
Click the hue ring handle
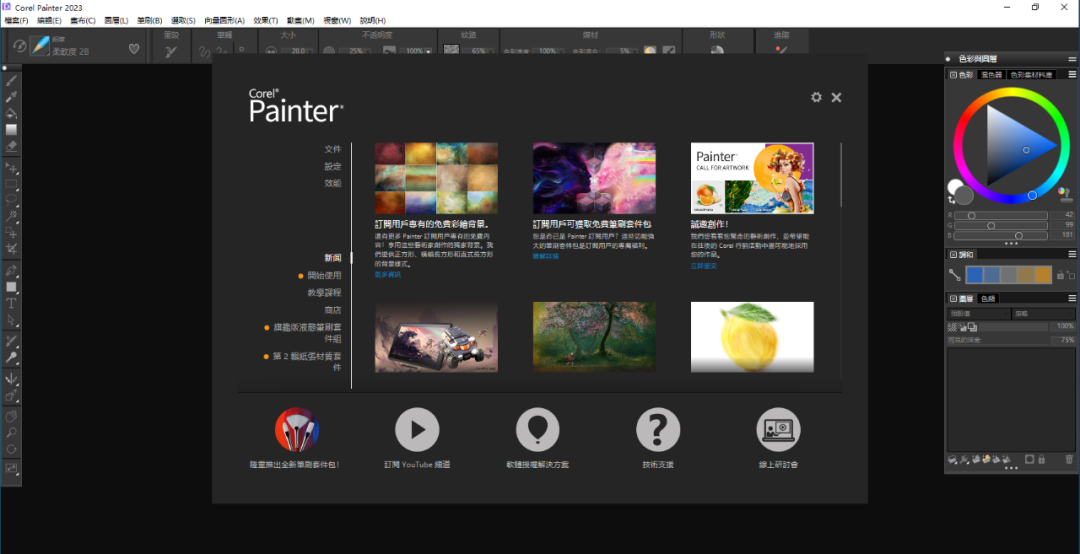coord(1032,195)
